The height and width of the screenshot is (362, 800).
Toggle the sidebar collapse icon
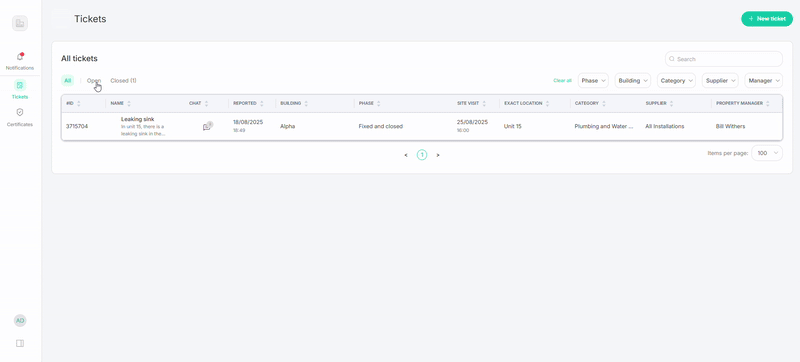pyautogui.click(x=20, y=344)
